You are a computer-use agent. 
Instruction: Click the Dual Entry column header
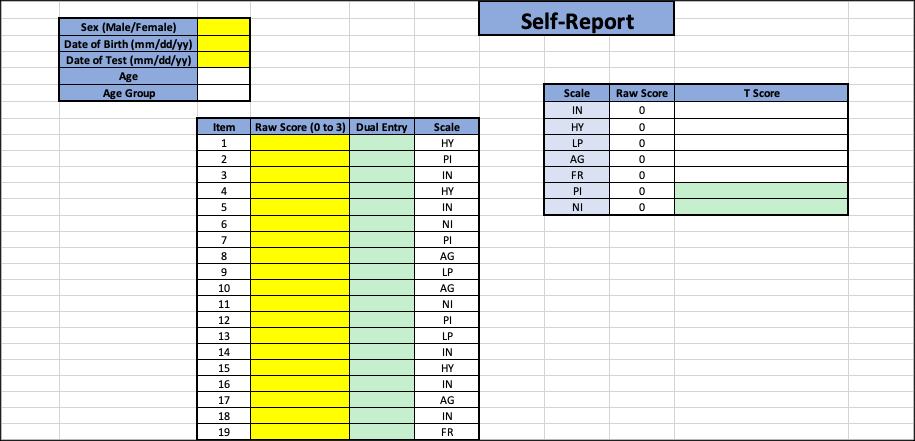coord(382,127)
